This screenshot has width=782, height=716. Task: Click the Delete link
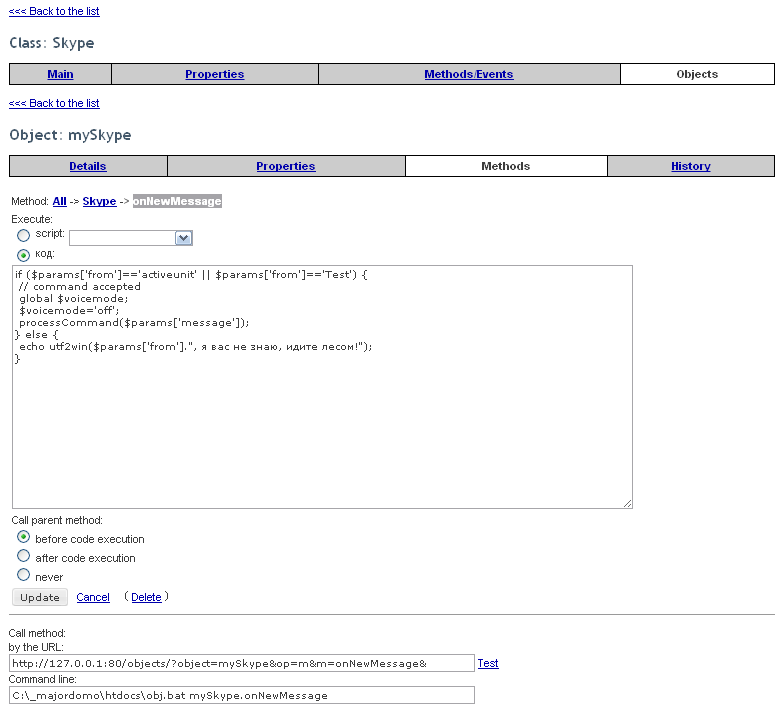pyautogui.click(x=146, y=597)
